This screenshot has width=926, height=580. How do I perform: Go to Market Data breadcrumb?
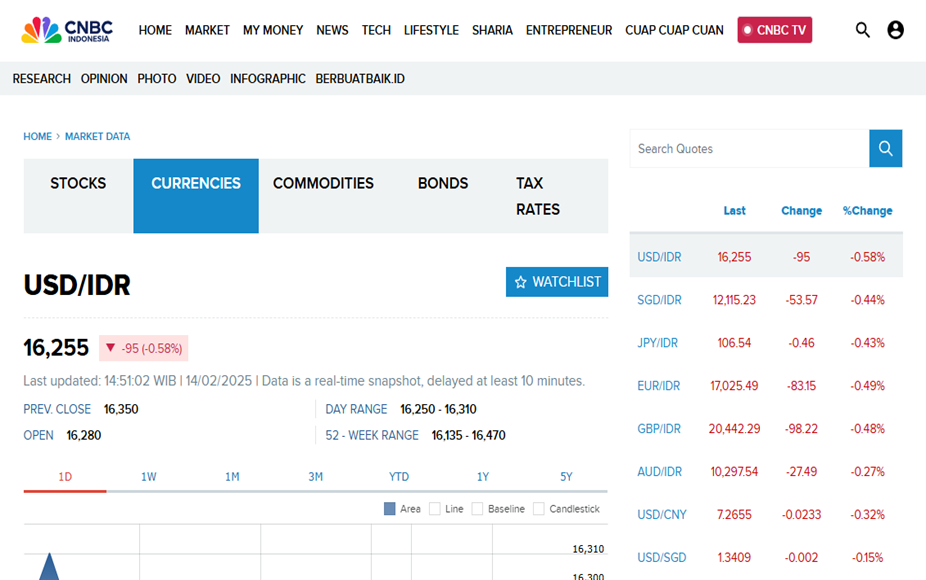(x=97, y=136)
